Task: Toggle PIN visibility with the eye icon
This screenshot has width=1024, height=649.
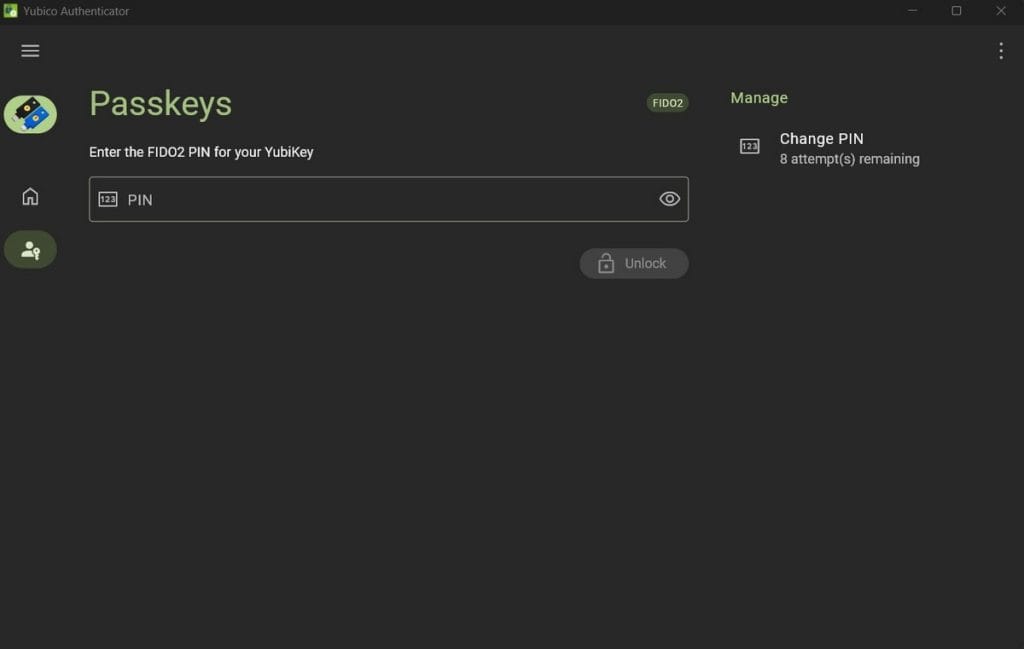Action: [x=669, y=199]
